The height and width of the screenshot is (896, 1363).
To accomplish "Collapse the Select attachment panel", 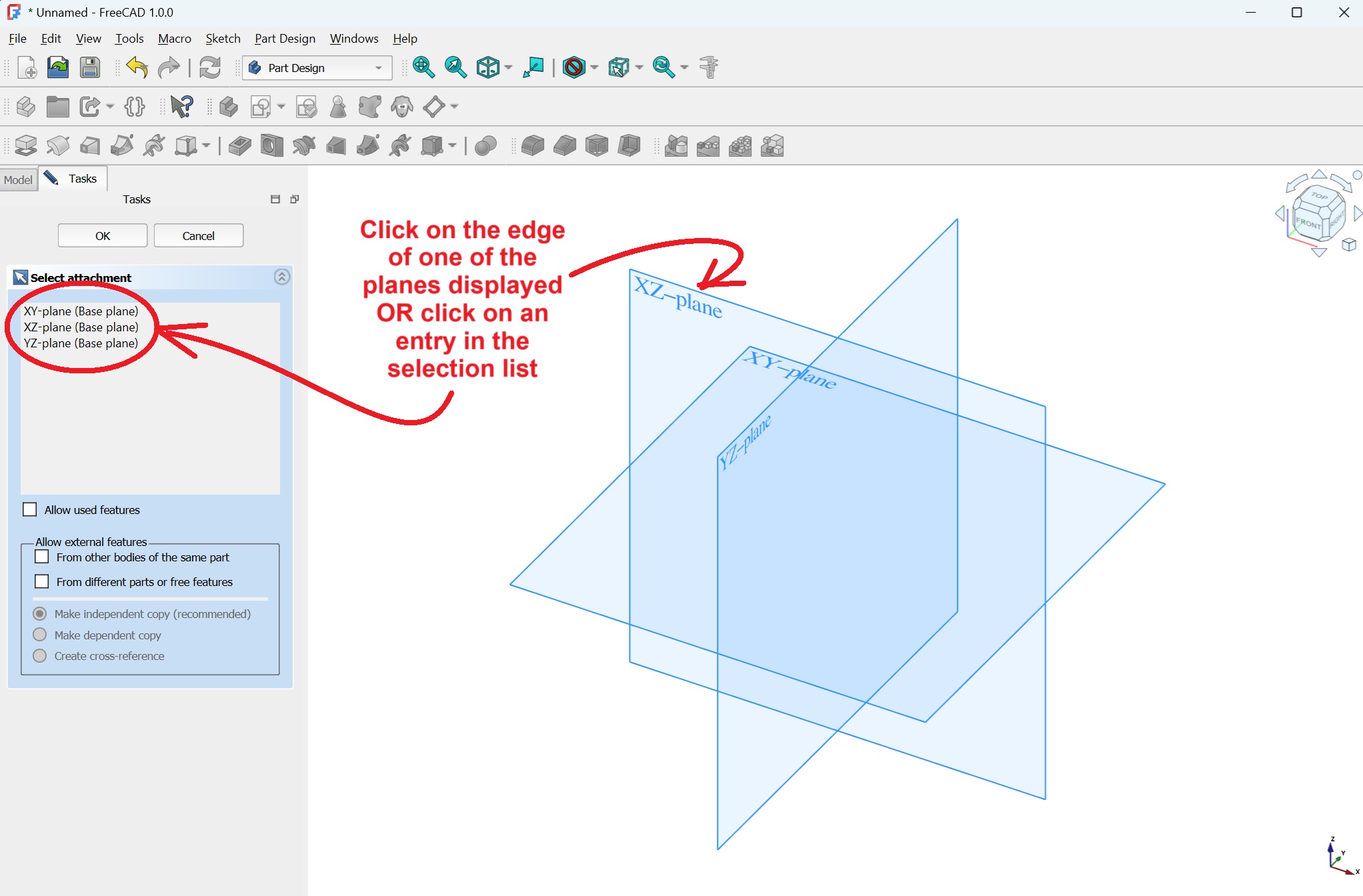I will tap(282, 277).
